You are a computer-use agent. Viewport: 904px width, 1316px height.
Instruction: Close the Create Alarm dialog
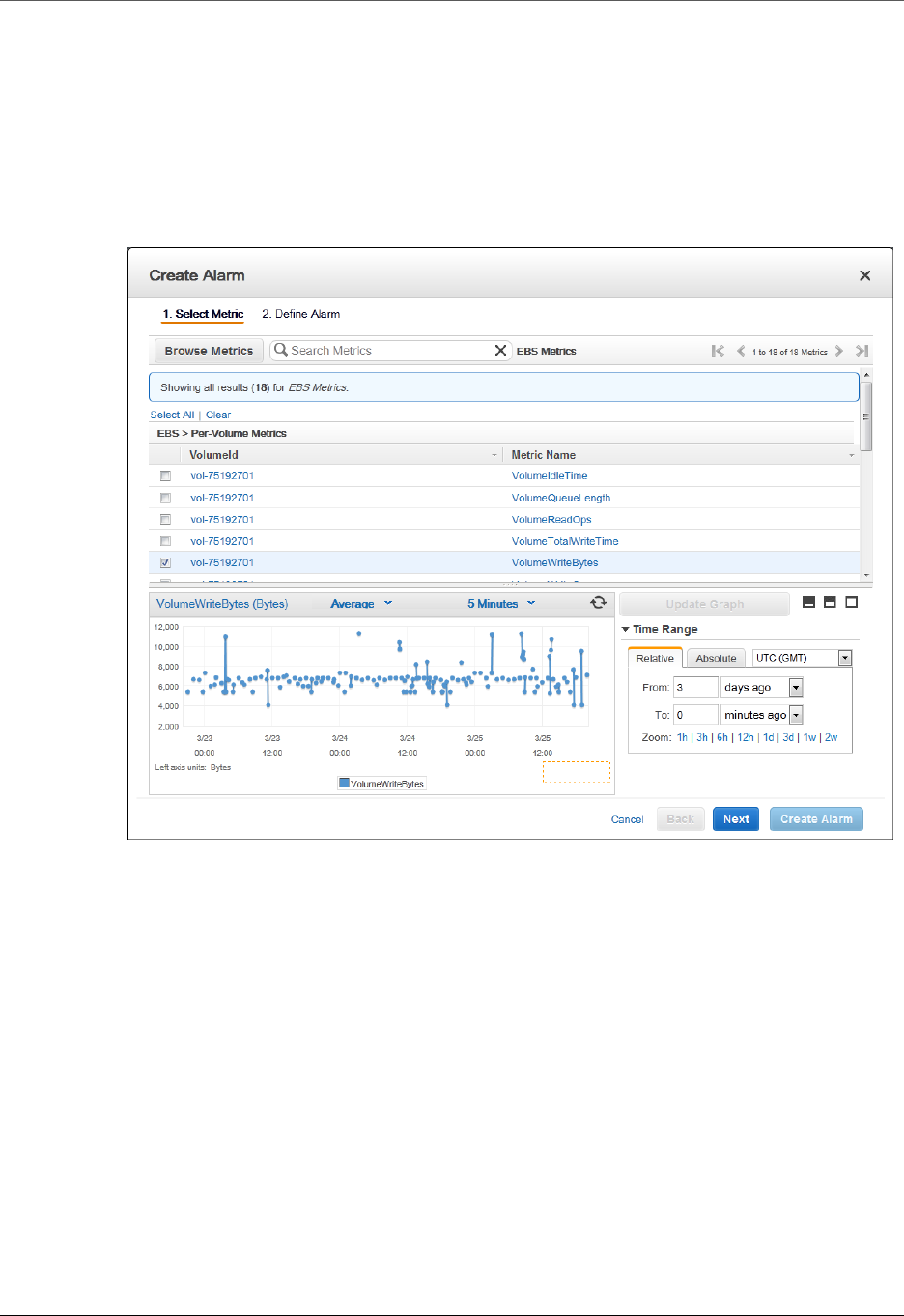tap(865, 275)
